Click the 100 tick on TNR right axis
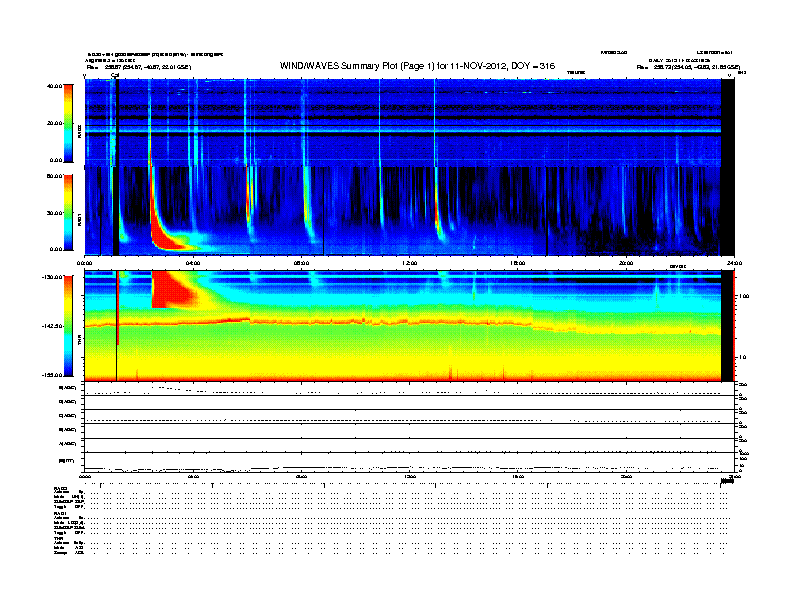792x612 pixels. point(744,296)
